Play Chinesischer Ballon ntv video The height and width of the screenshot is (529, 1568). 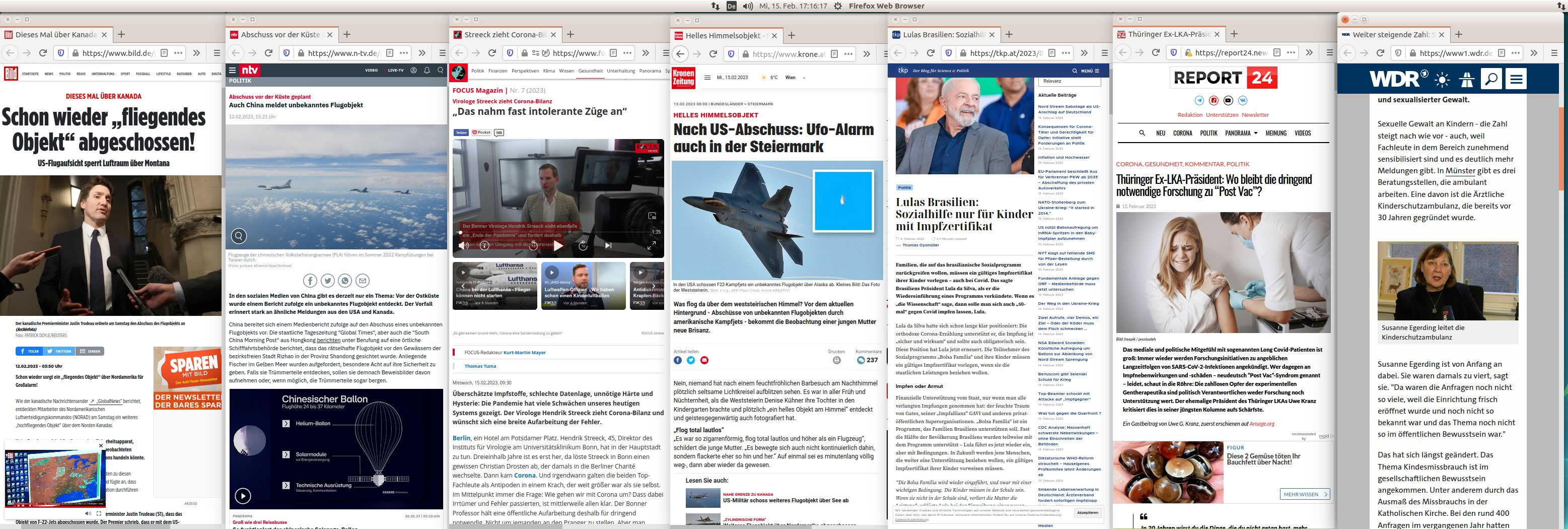tap(243, 496)
